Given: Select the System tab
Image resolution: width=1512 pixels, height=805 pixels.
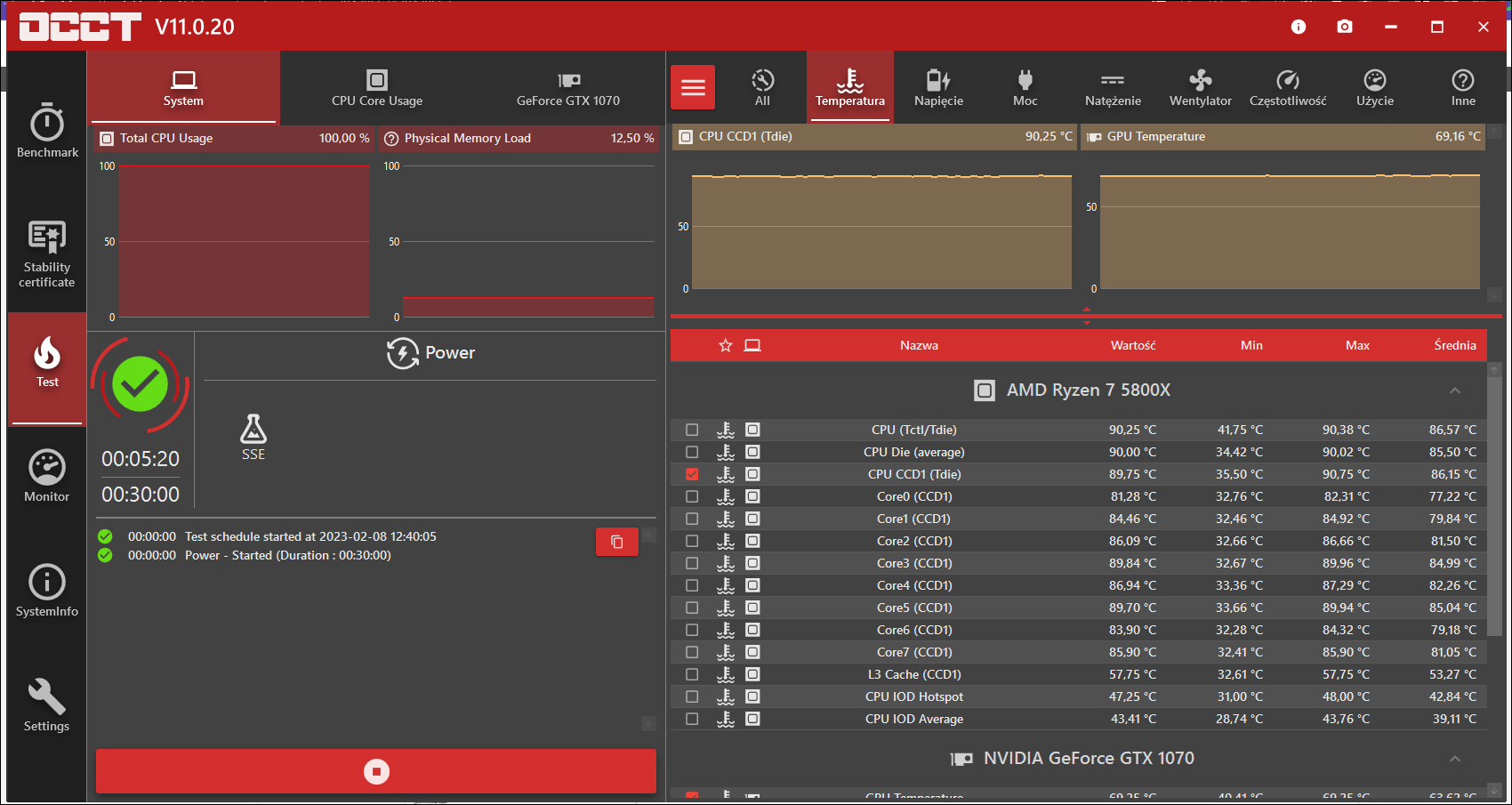Looking at the screenshot, I should point(183,87).
